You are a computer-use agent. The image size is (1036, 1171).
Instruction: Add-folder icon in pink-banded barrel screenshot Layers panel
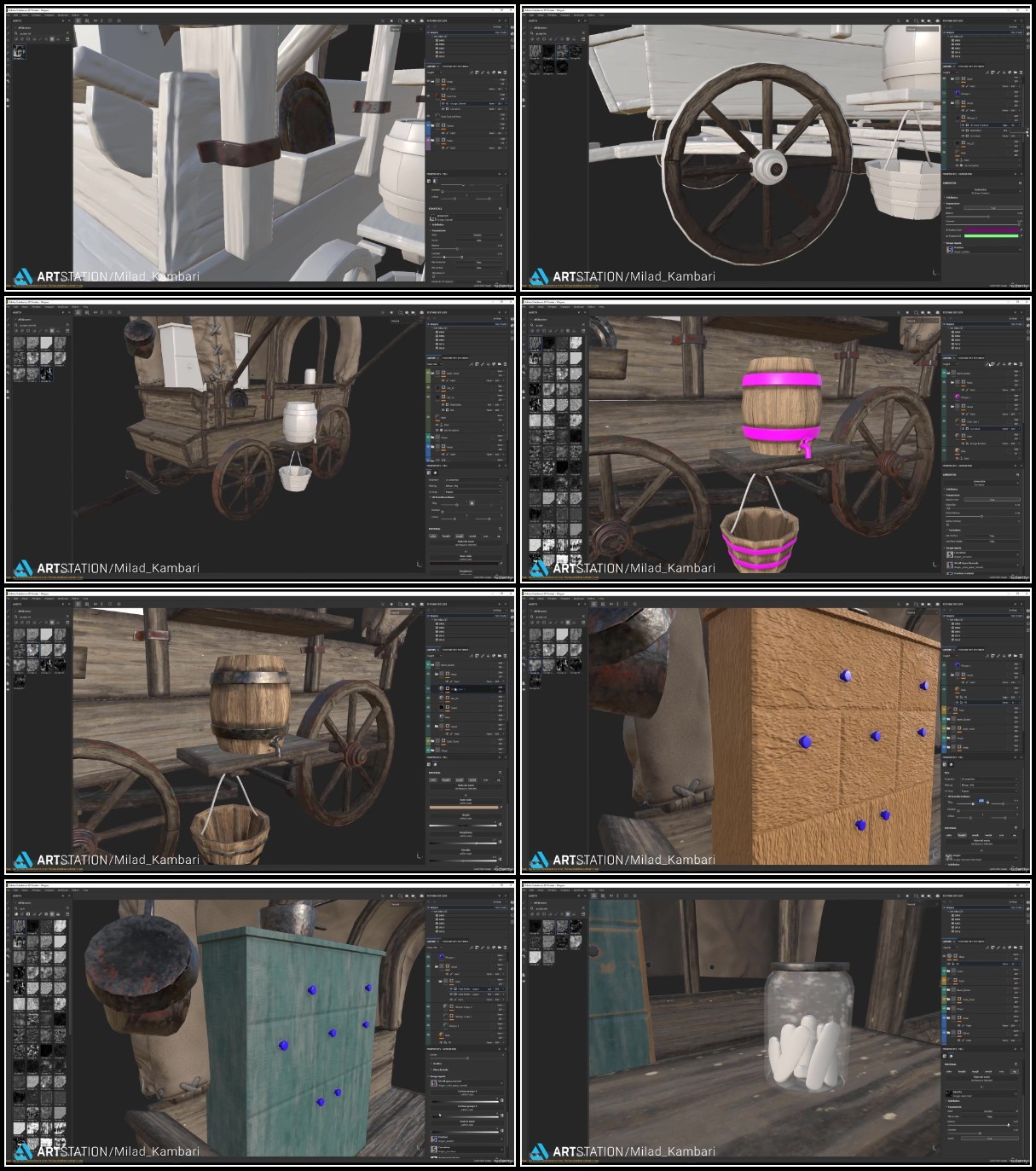(1016, 364)
